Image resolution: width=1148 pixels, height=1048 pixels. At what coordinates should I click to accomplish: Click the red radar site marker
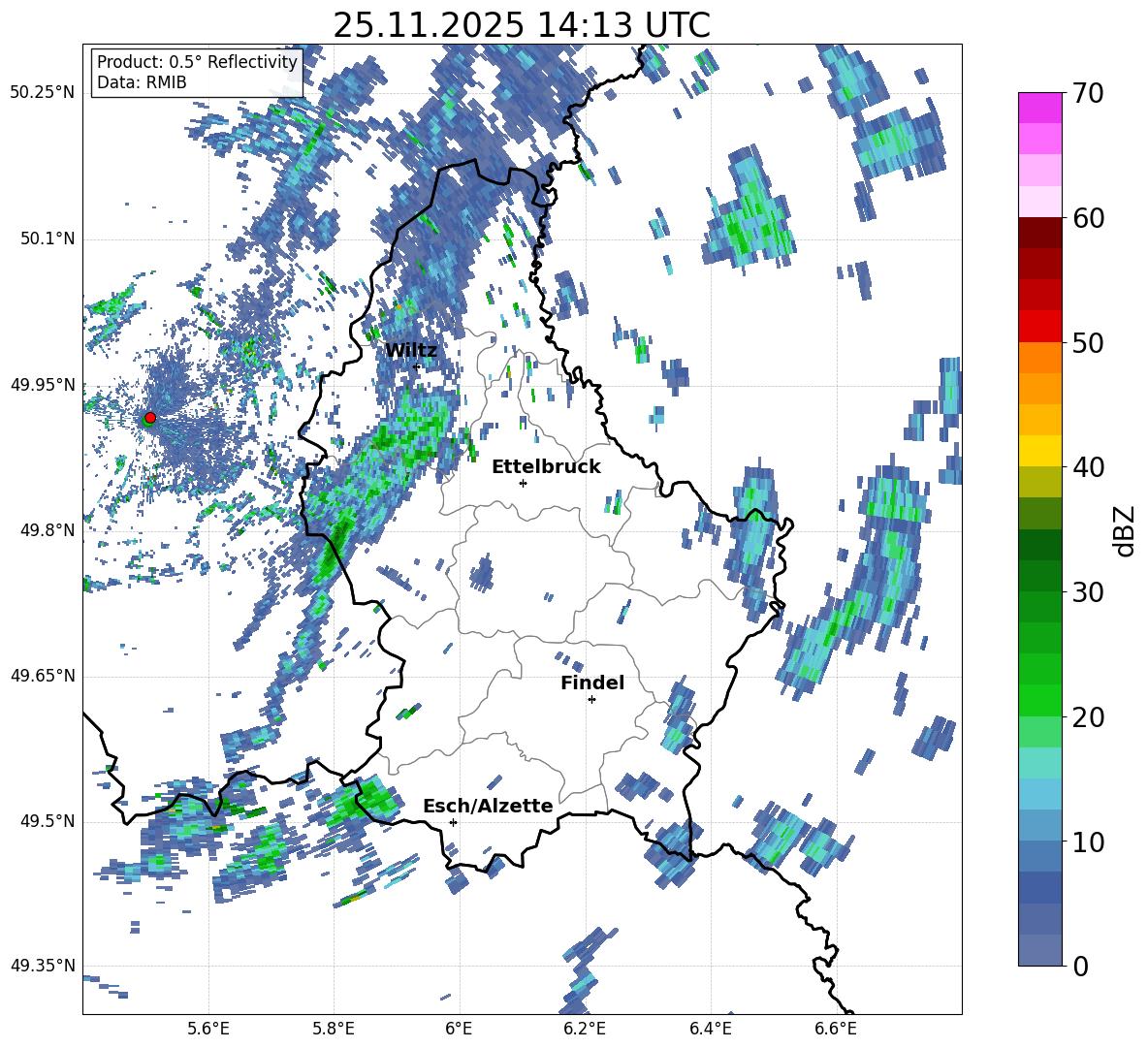[x=150, y=418]
